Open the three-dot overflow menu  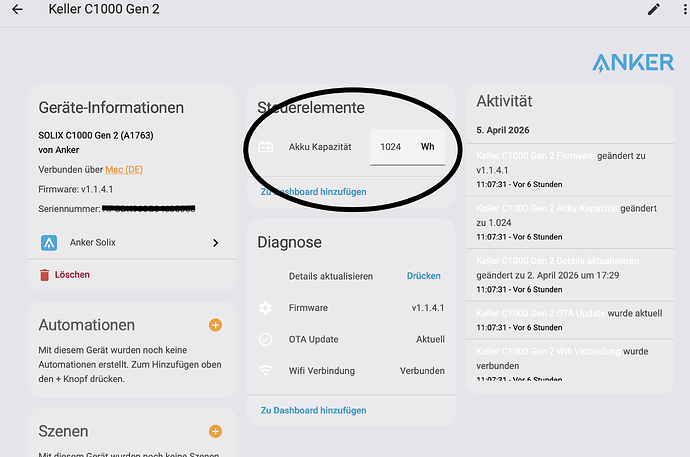[x=685, y=9]
